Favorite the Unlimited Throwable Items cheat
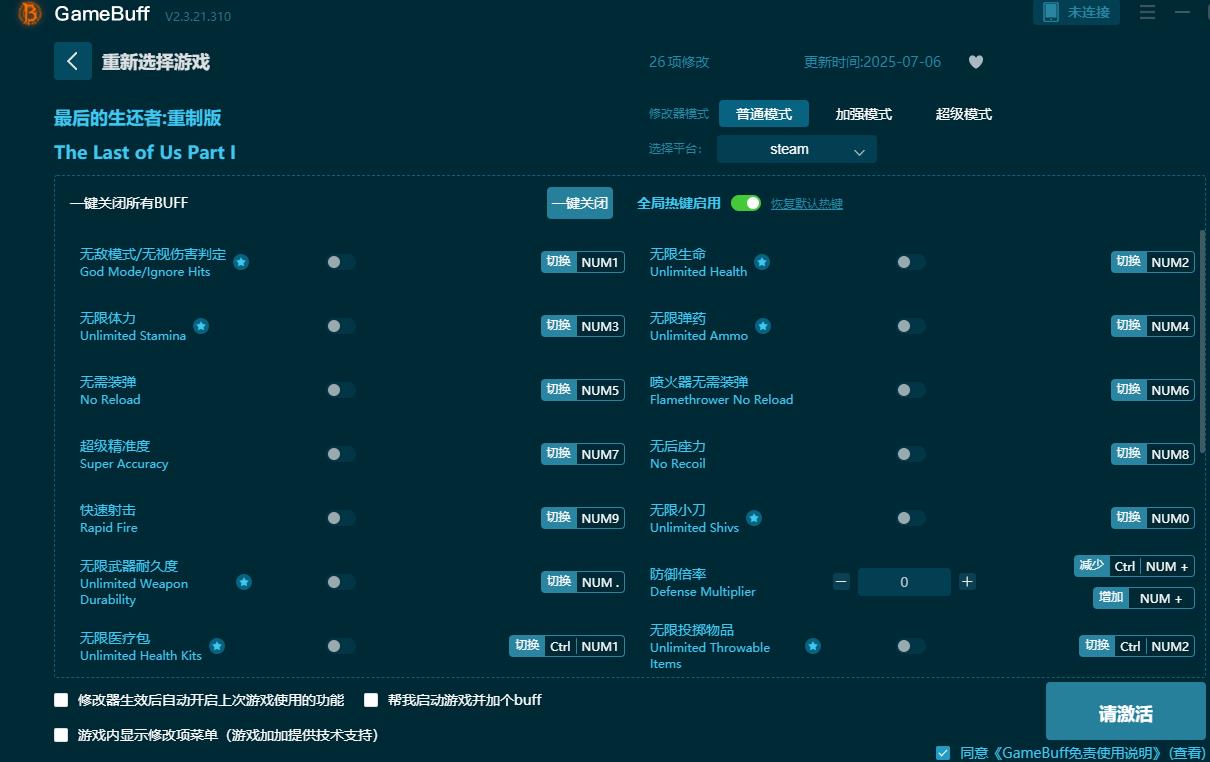This screenshot has width=1210, height=762. click(x=813, y=646)
